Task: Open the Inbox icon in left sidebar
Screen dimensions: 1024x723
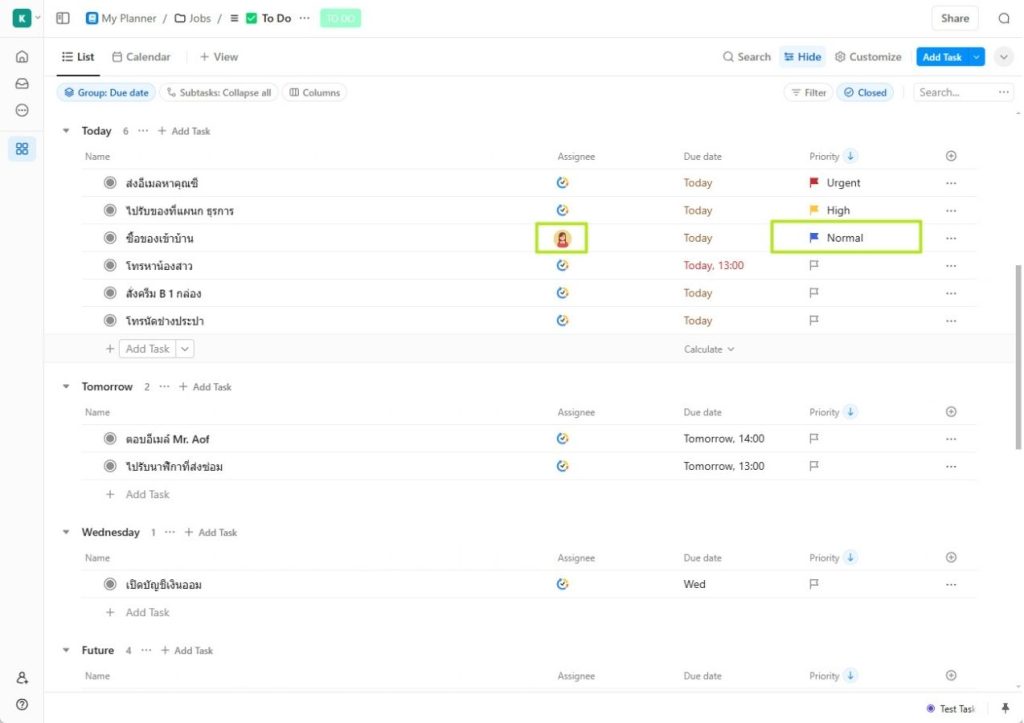Action: click(x=22, y=84)
